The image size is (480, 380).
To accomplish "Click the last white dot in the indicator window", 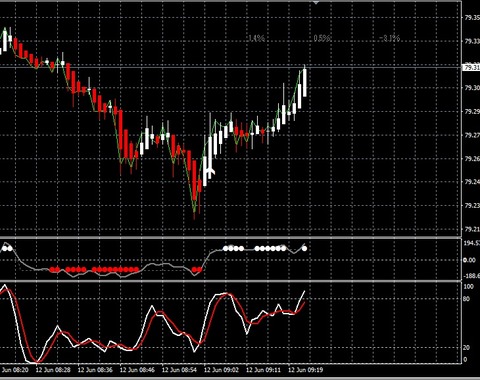I will point(304,248).
